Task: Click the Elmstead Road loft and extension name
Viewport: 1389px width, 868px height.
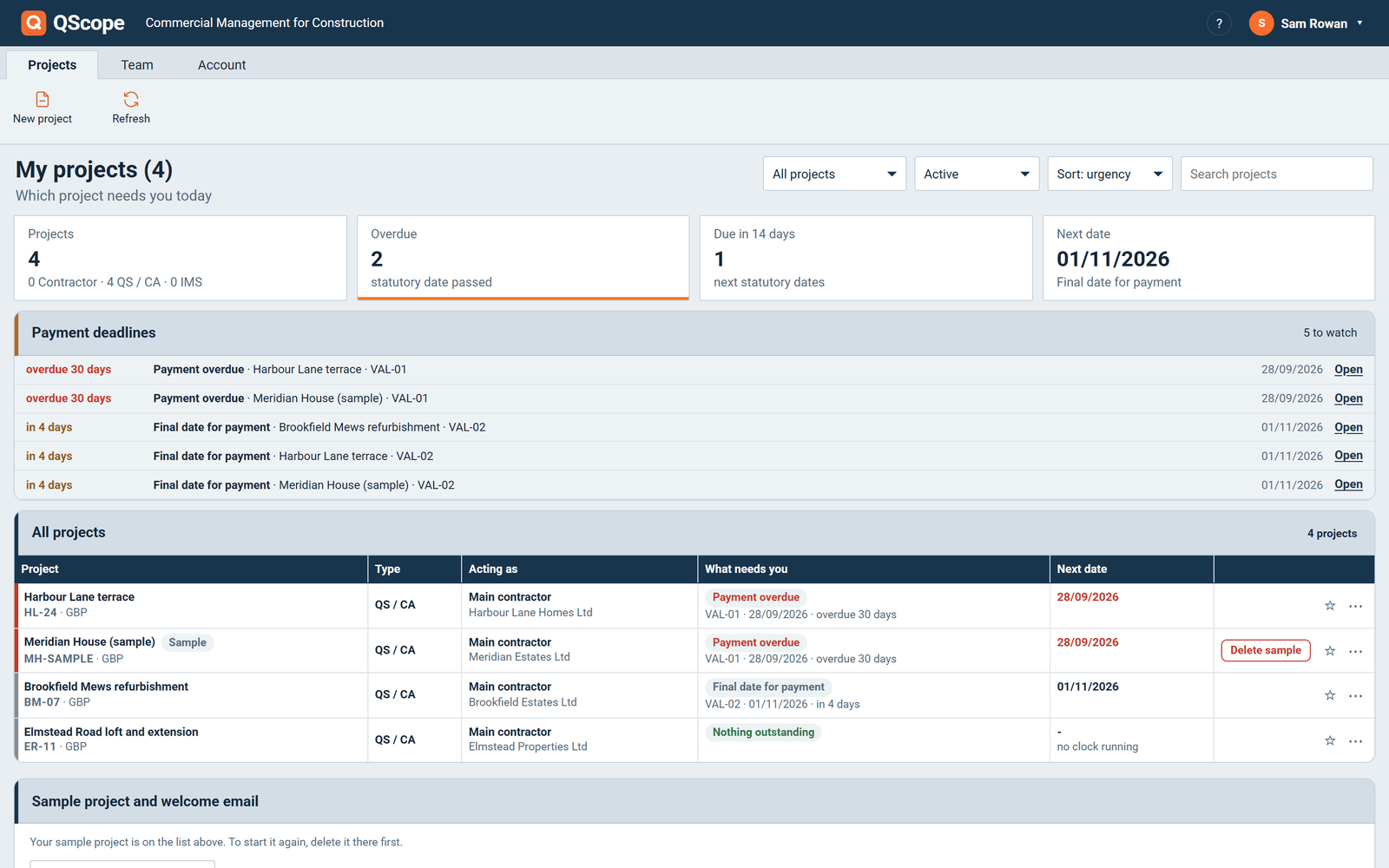Action: click(111, 732)
